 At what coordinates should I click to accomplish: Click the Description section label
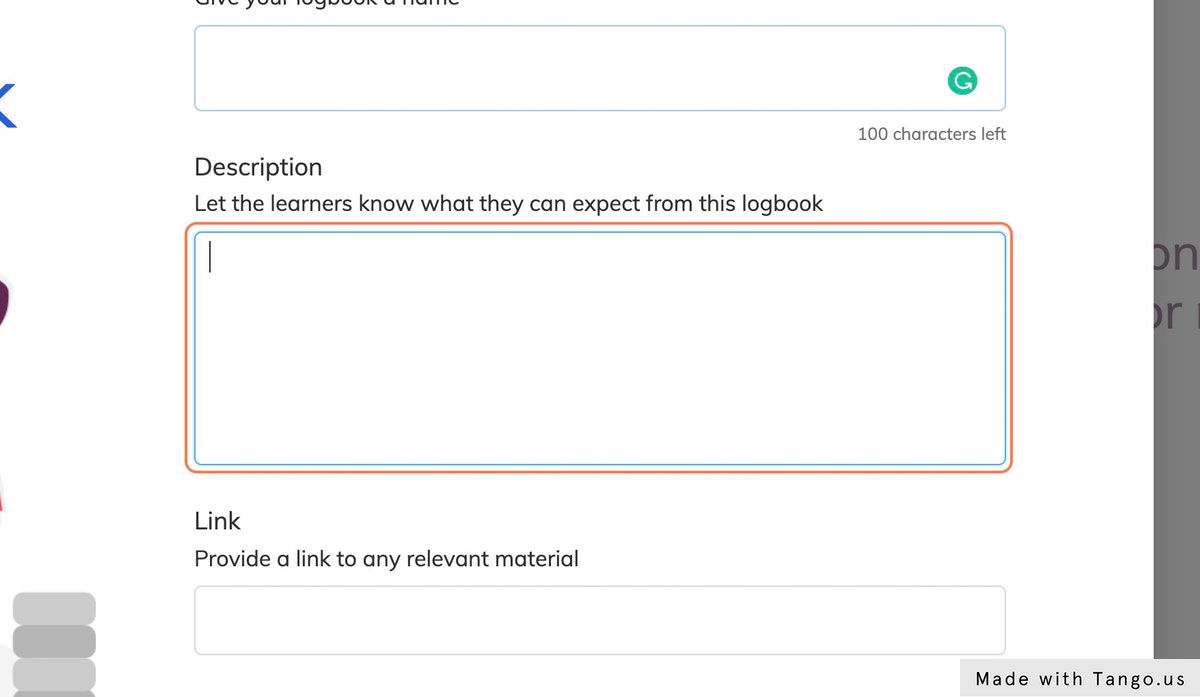click(258, 167)
